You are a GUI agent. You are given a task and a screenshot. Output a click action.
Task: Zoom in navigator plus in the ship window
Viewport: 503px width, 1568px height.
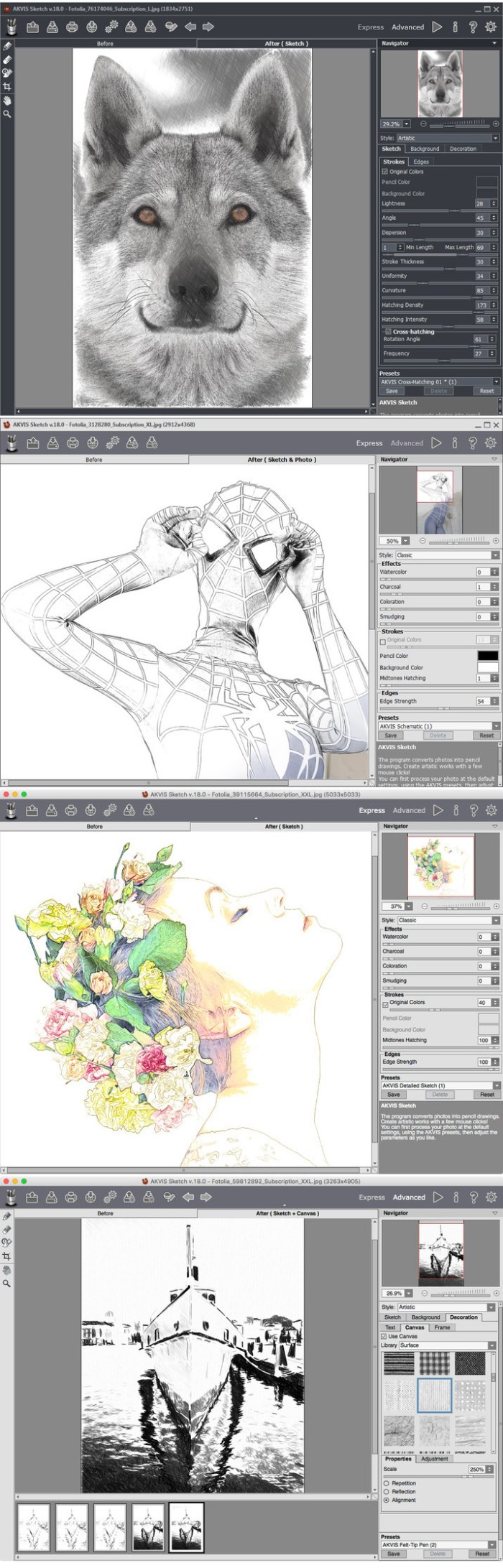click(x=496, y=1292)
